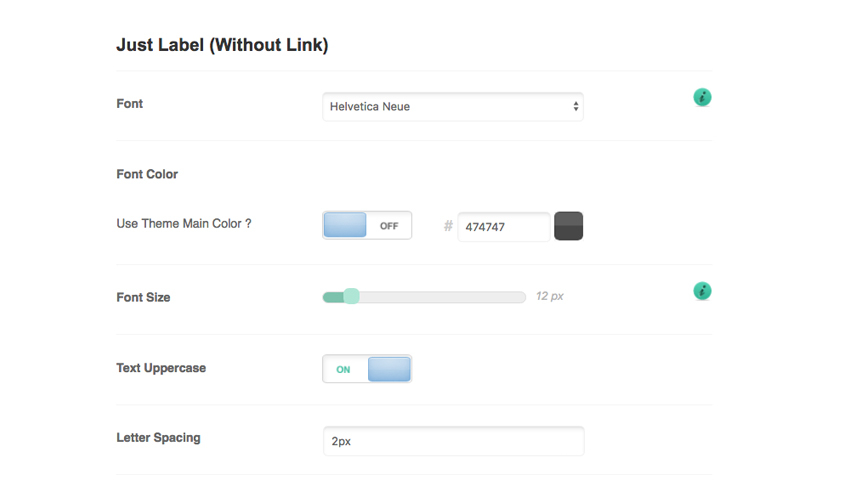Click the hash symbol before the hex field

[x=448, y=227]
